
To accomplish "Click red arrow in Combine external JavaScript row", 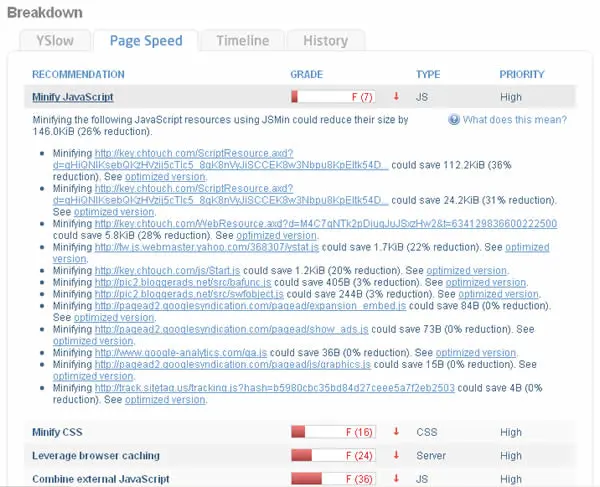I will coord(396,478).
